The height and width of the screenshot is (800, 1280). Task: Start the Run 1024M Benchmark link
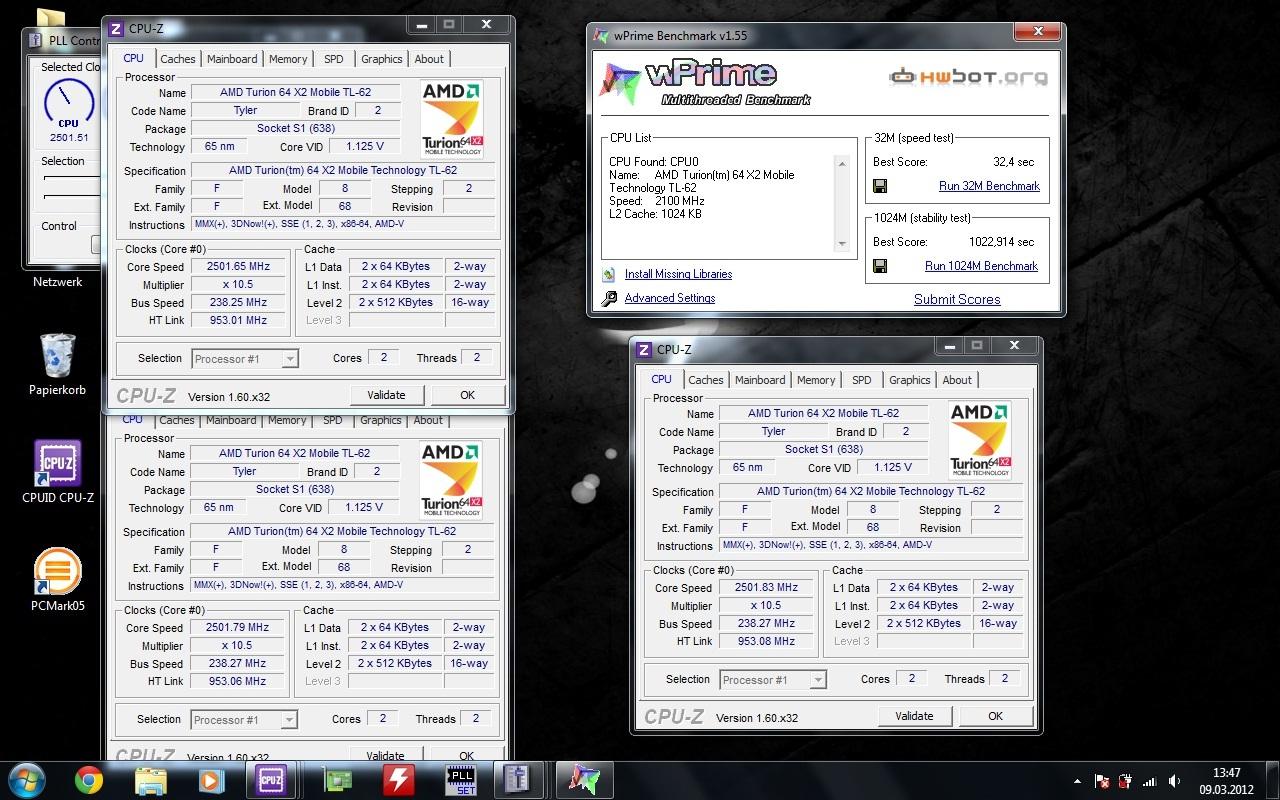981,266
